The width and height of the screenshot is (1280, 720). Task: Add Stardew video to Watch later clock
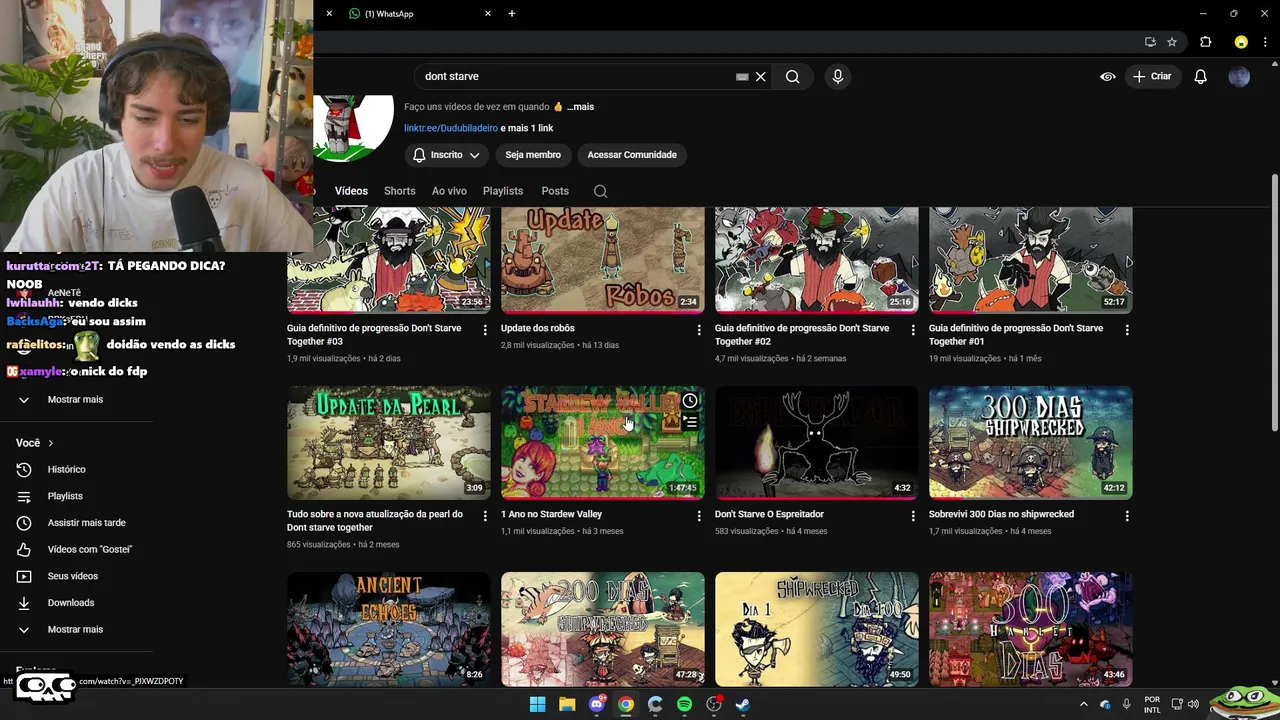690,401
